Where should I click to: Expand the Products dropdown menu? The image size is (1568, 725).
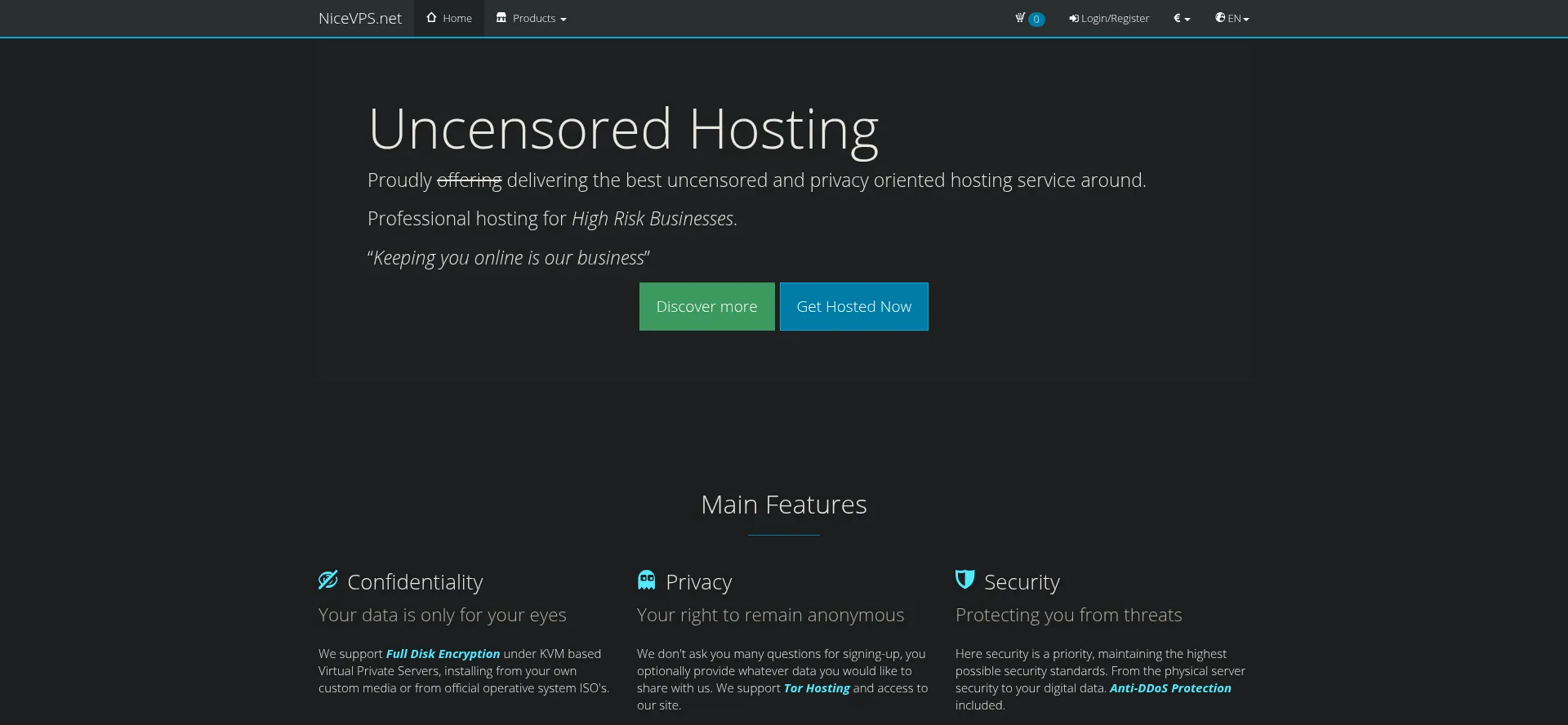tap(532, 18)
